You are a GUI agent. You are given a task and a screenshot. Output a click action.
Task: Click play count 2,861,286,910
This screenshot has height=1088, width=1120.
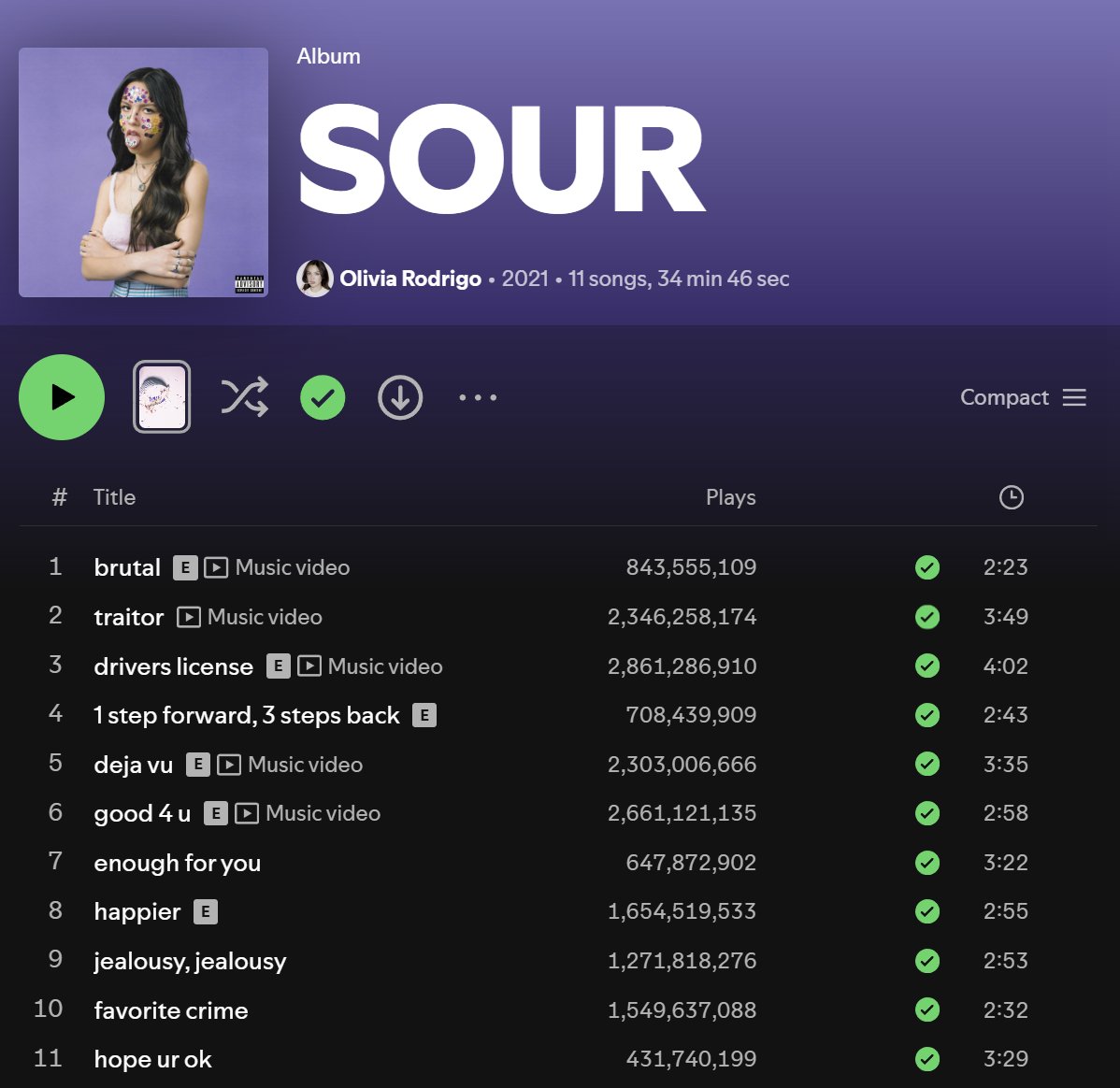pyautogui.click(x=682, y=666)
